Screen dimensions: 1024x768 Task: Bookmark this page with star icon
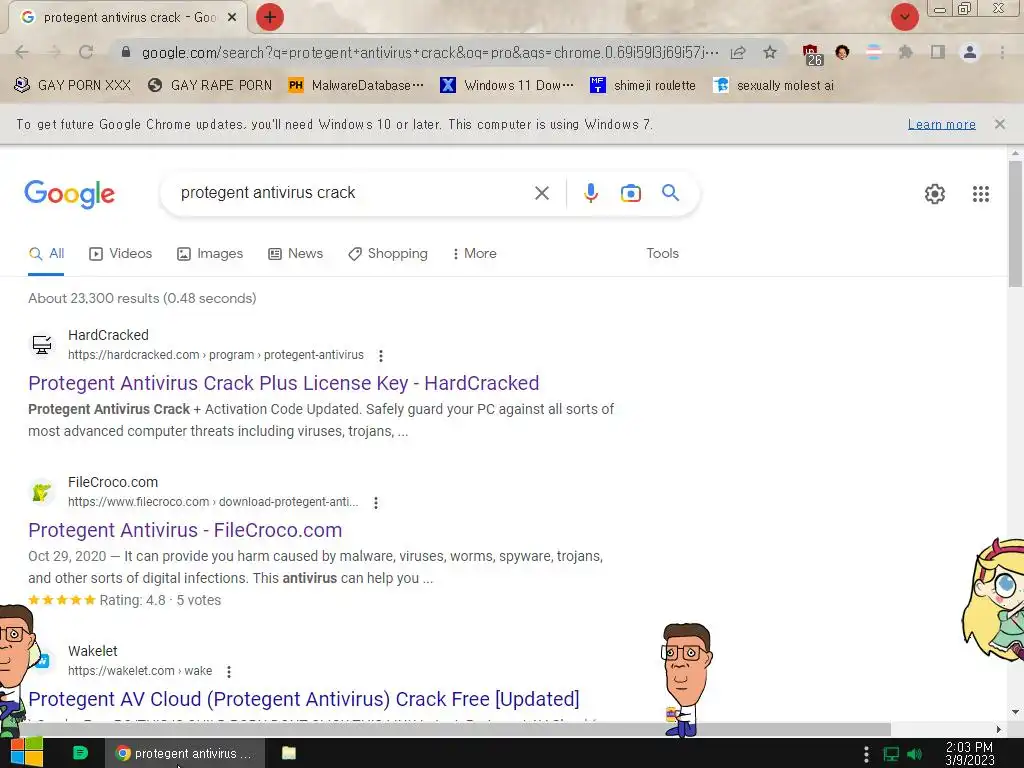[x=770, y=53]
